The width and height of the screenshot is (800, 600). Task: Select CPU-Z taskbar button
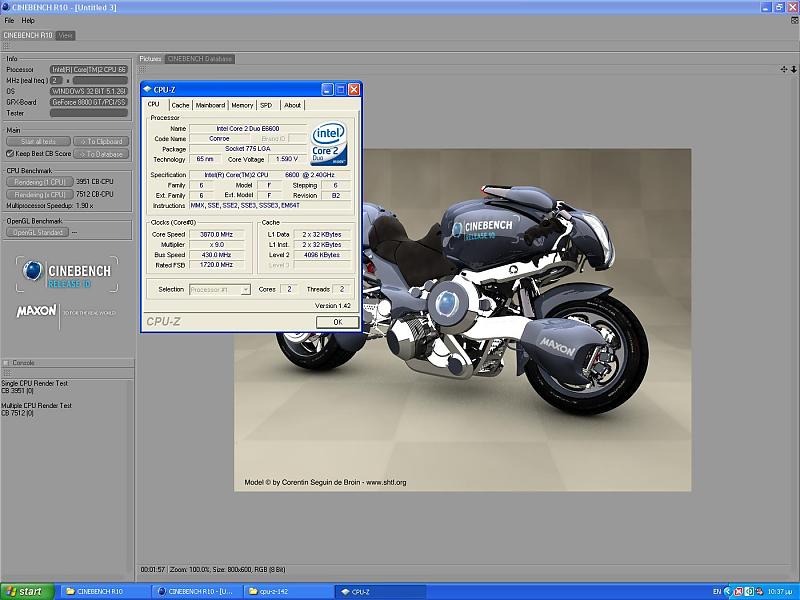(380, 592)
